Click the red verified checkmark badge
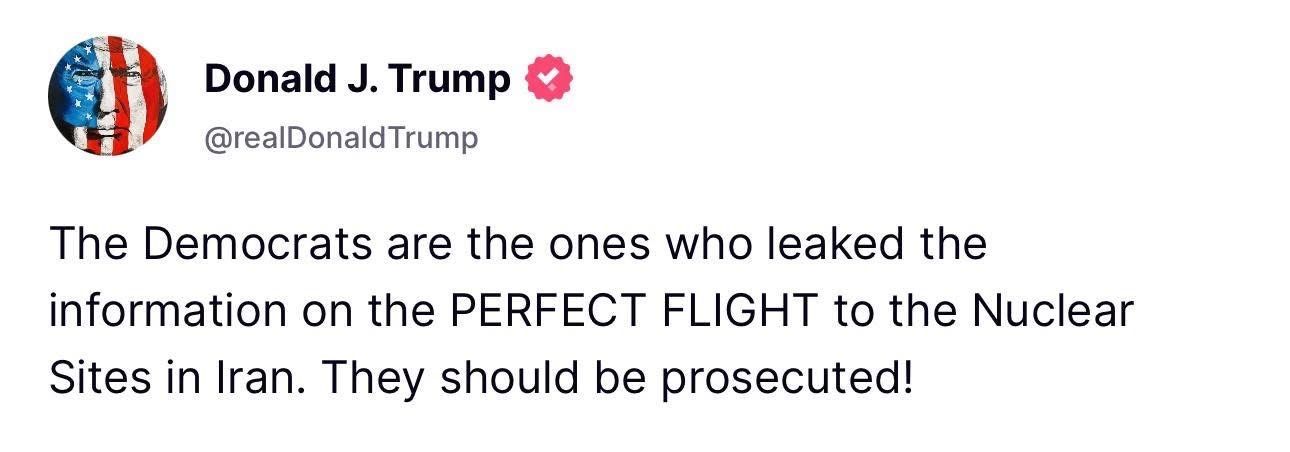This screenshot has height=452, width=1290. [549, 79]
